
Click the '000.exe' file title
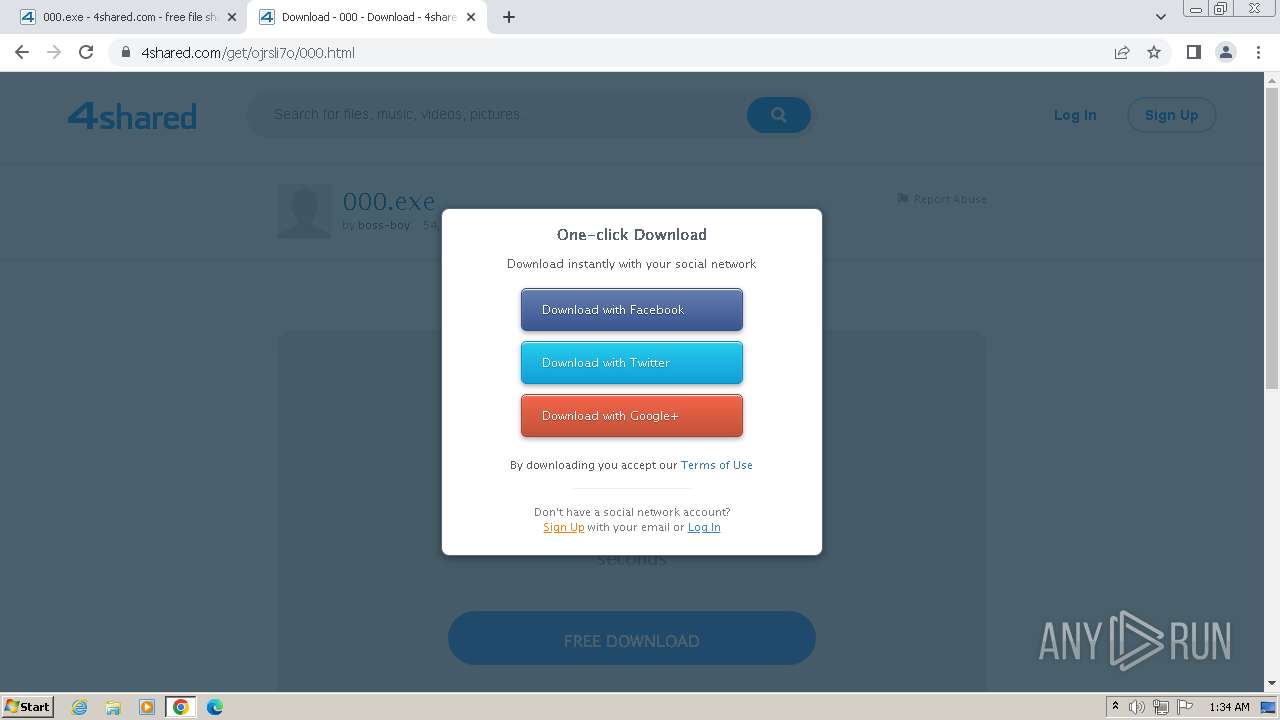click(x=389, y=202)
